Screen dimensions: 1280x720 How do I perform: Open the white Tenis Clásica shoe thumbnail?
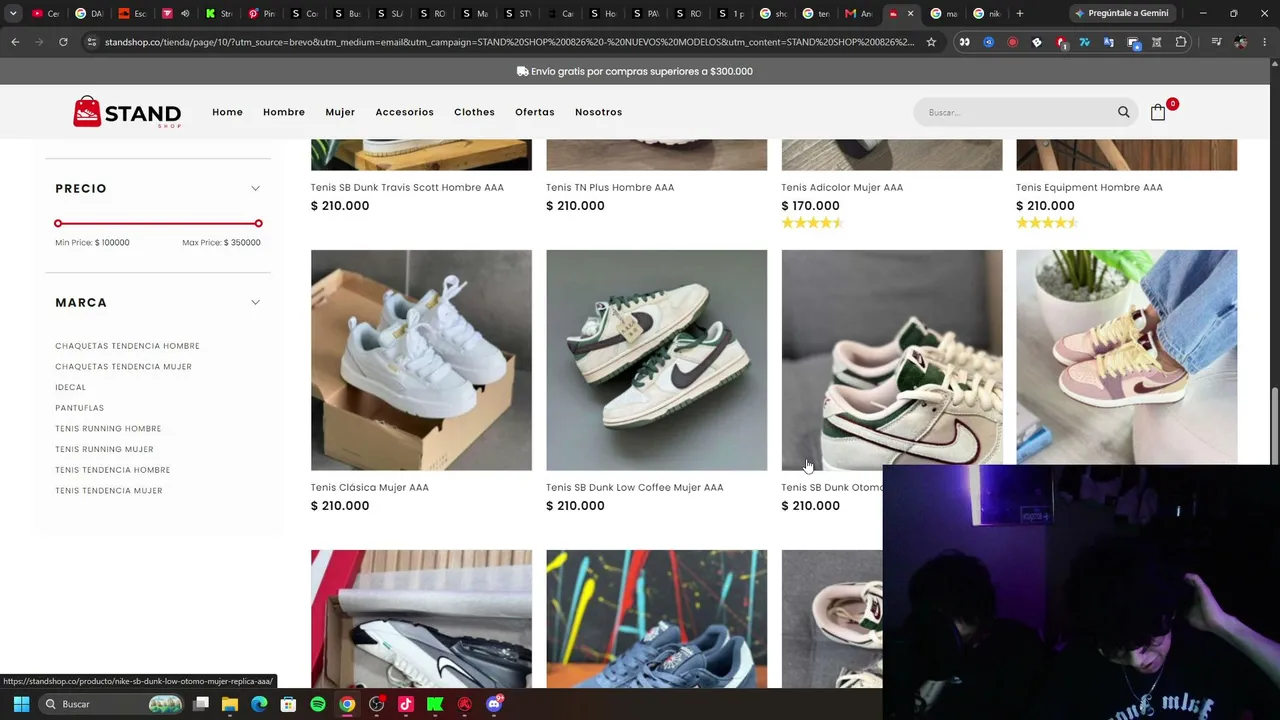pyautogui.click(x=421, y=360)
